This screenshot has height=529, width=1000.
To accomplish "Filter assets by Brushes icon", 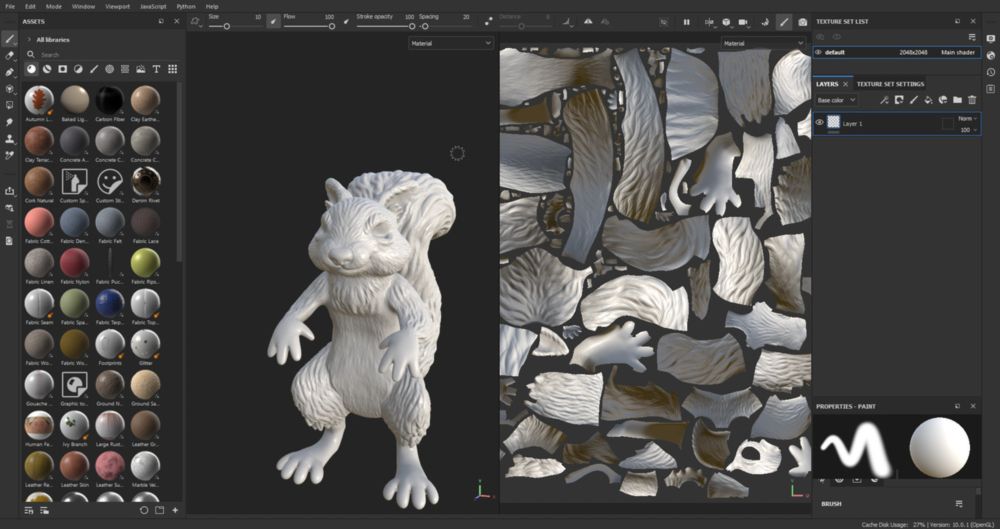I will pyautogui.click(x=94, y=69).
